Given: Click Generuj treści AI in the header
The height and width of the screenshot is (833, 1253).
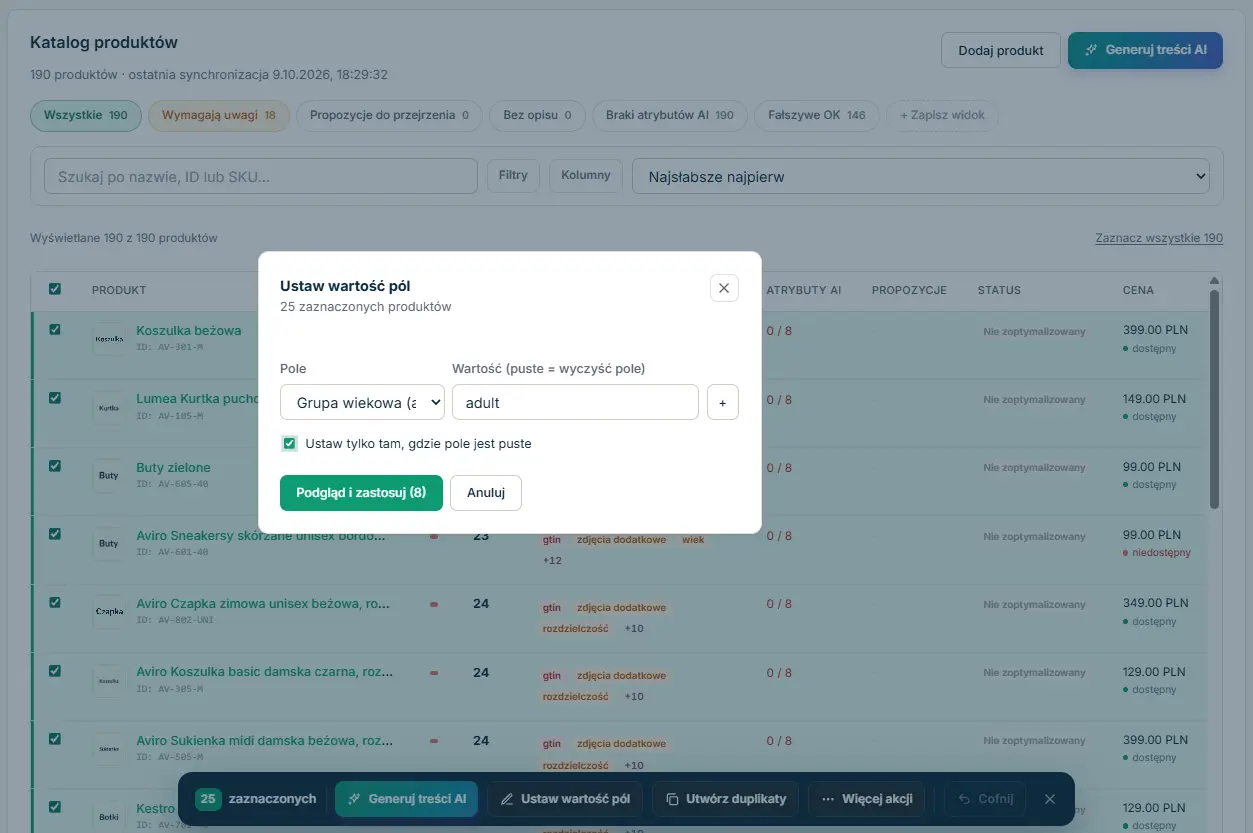Looking at the screenshot, I should pos(1145,50).
